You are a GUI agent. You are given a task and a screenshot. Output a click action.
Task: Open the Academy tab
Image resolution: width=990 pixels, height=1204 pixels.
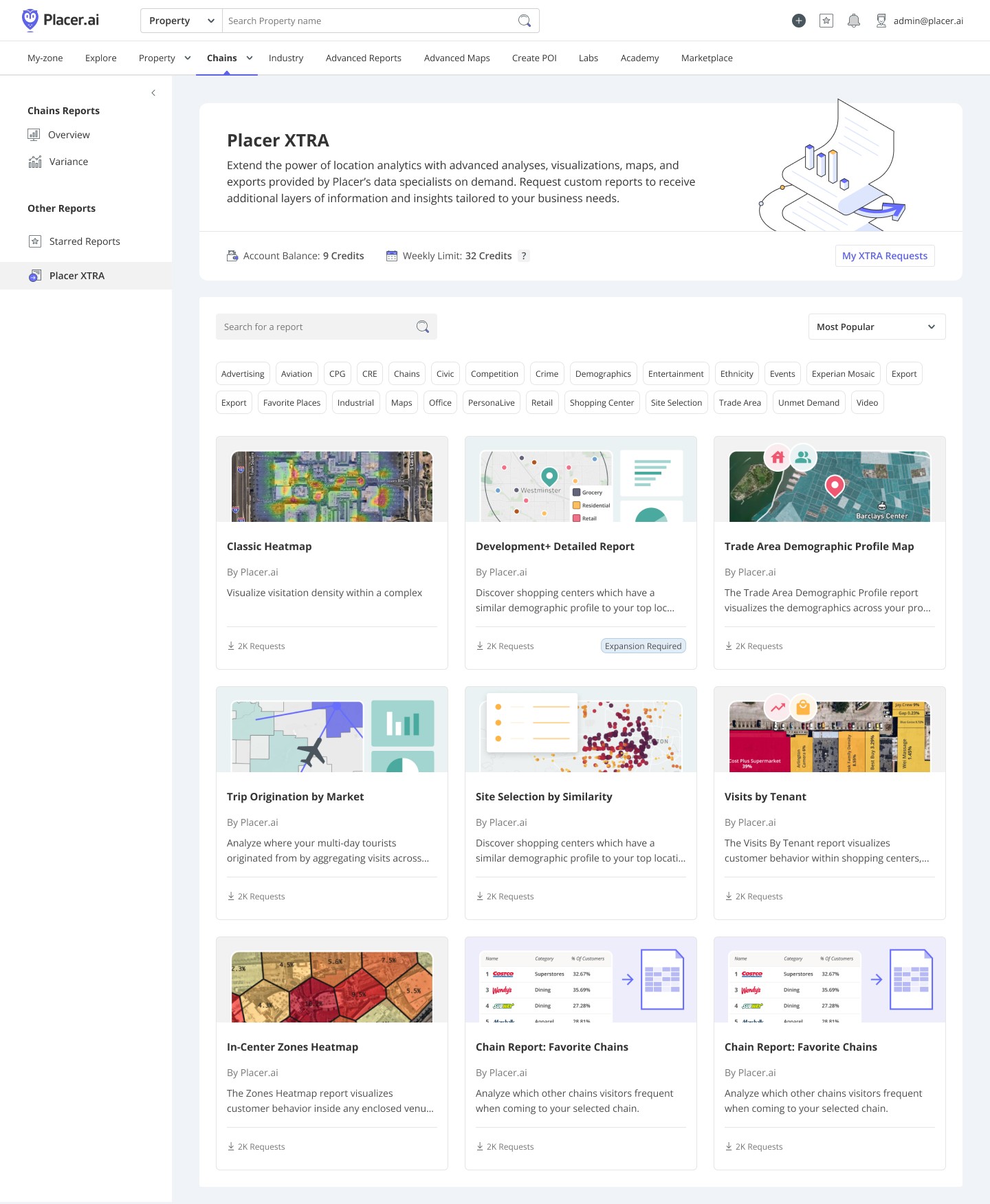click(x=640, y=58)
